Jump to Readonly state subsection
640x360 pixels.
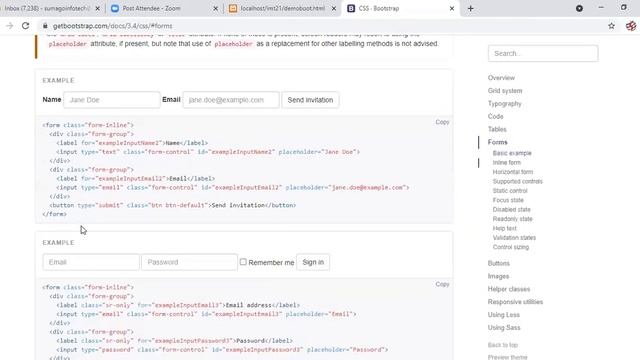tap(513, 219)
